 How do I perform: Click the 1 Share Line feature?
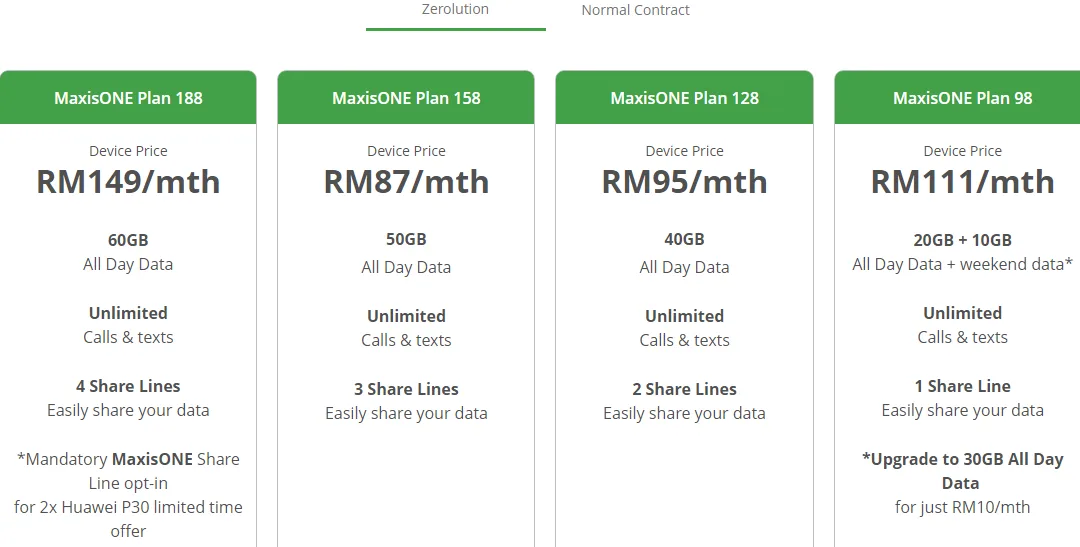[x=962, y=386]
